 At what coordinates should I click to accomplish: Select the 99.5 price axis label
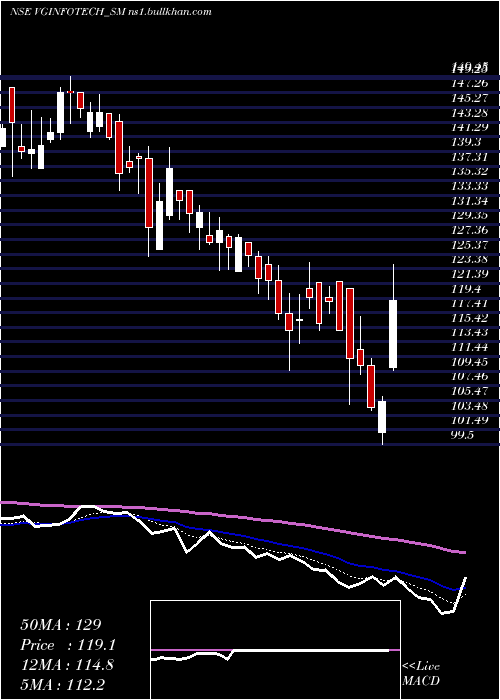point(462,435)
